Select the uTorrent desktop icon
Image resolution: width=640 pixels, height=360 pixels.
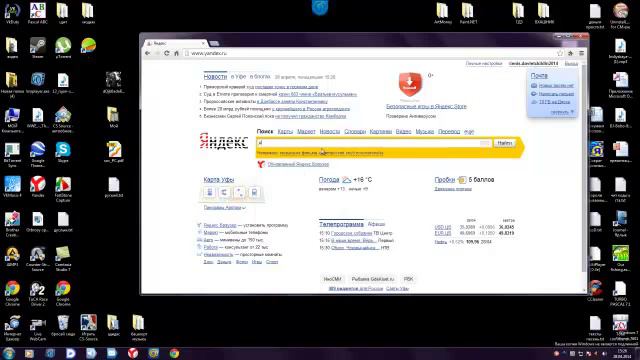click(63, 48)
